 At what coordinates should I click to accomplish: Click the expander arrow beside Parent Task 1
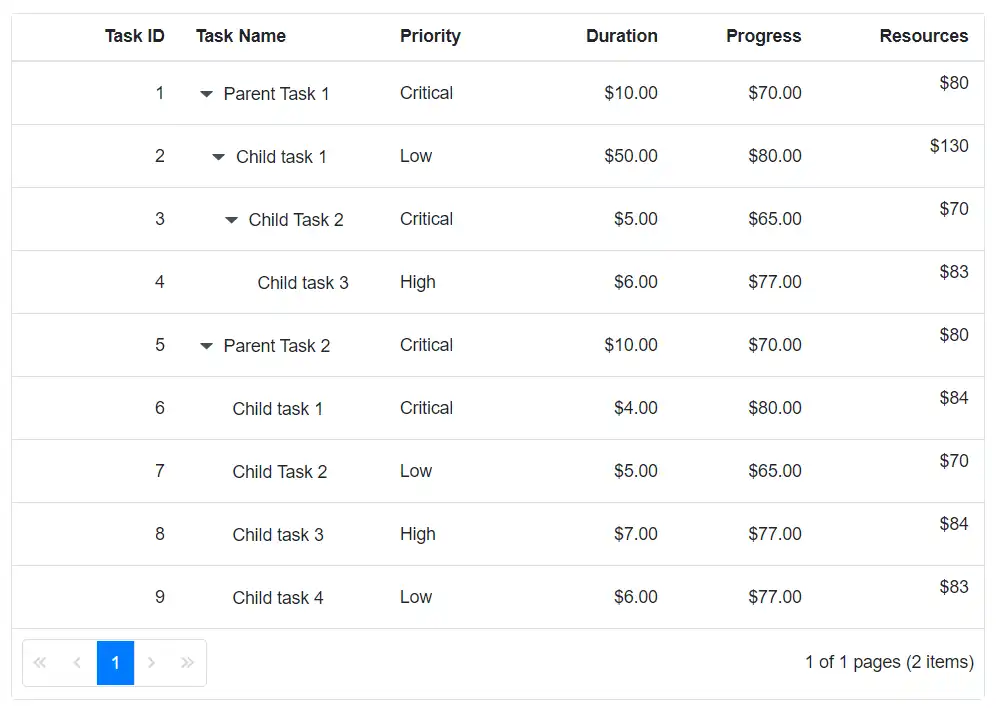[x=206, y=93]
